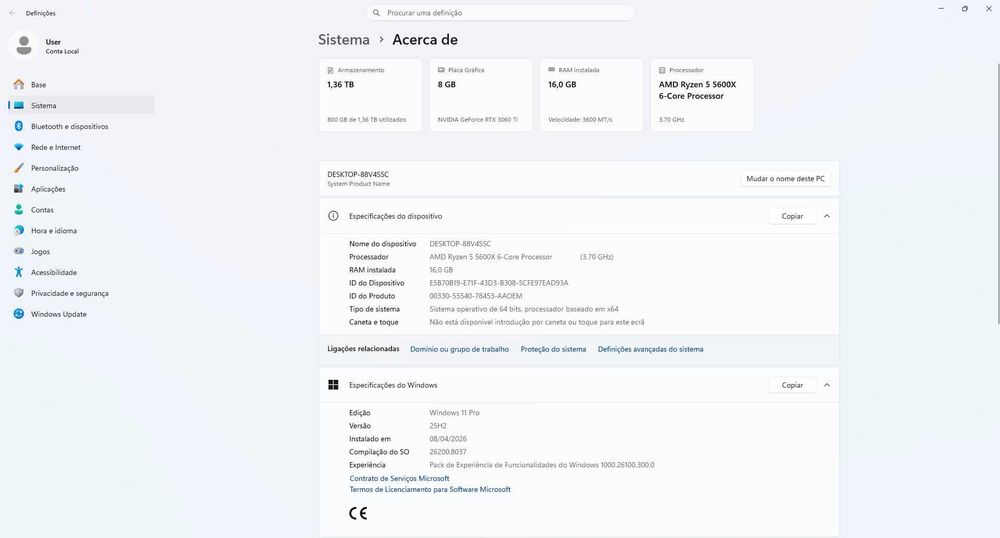Click the Experiência value Pack de Experiência text
The width and height of the screenshot is (1000, 538).
(x=541, y=465)
